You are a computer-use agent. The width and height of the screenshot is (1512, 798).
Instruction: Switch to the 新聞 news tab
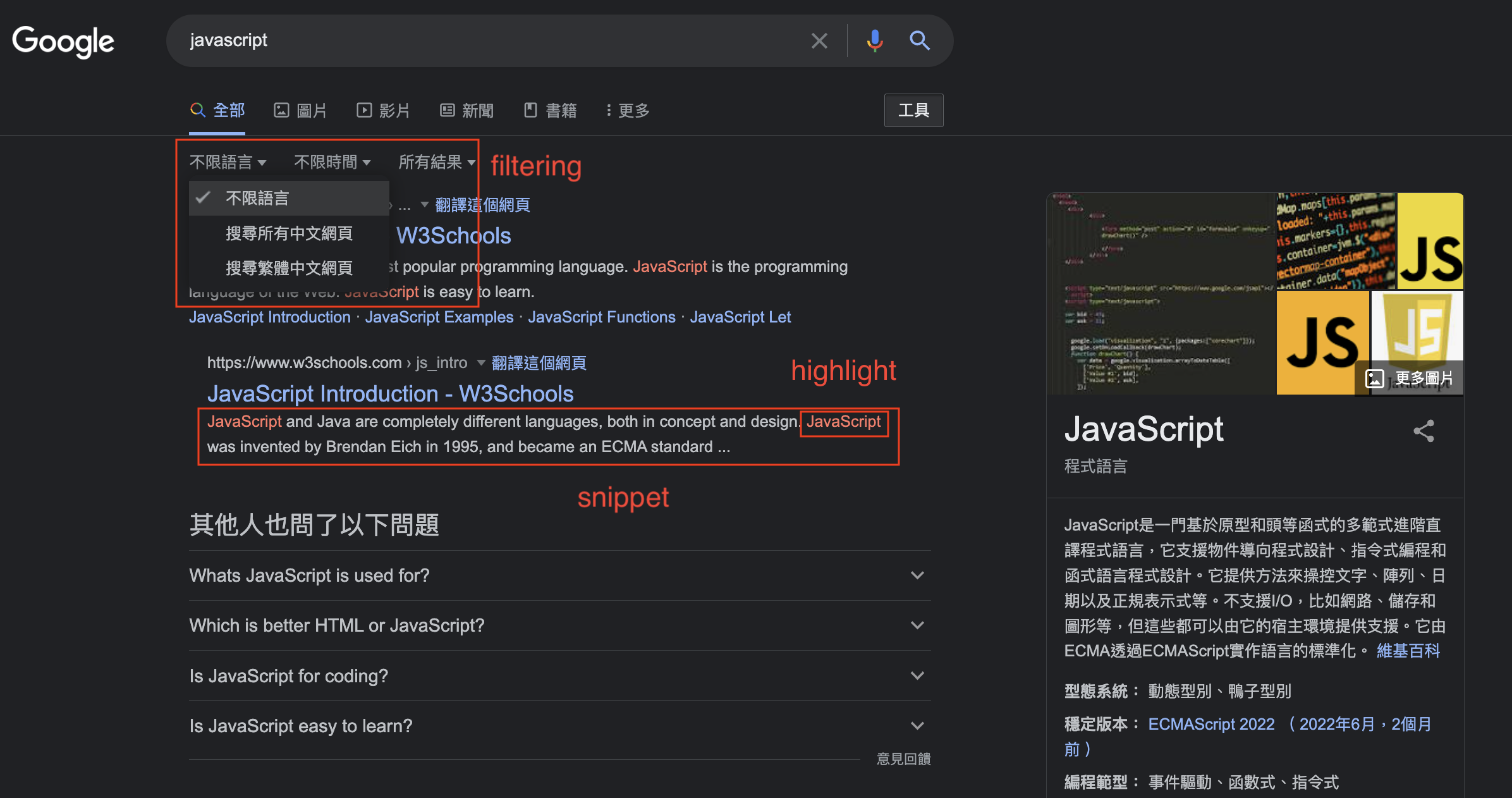click(466, 111)
